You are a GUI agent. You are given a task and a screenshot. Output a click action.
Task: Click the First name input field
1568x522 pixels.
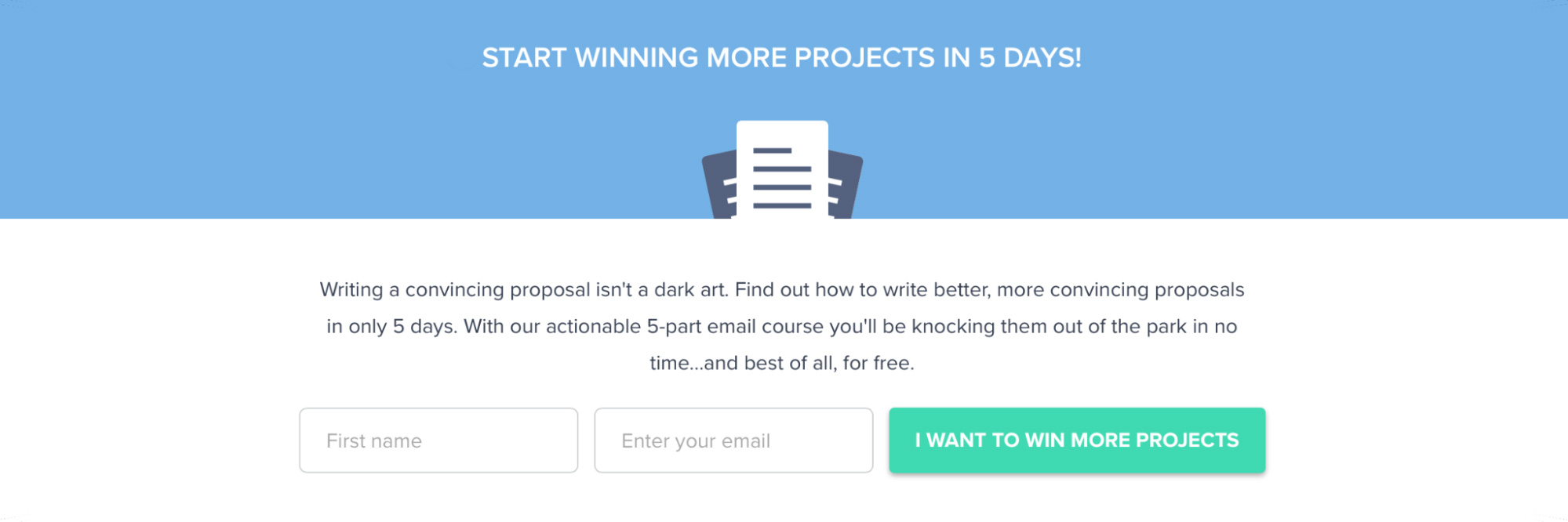click(438, 440)
